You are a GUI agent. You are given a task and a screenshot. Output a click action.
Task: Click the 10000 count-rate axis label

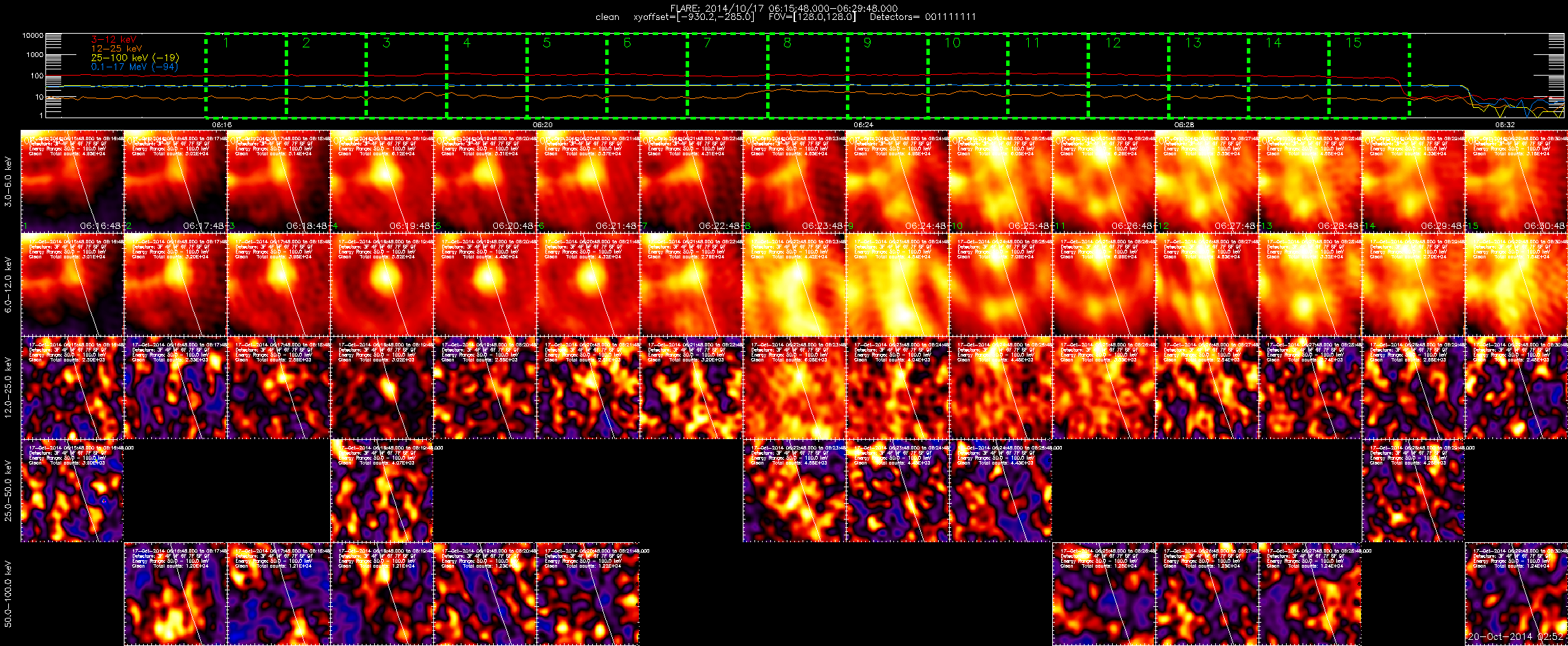[x=33, y=35]
